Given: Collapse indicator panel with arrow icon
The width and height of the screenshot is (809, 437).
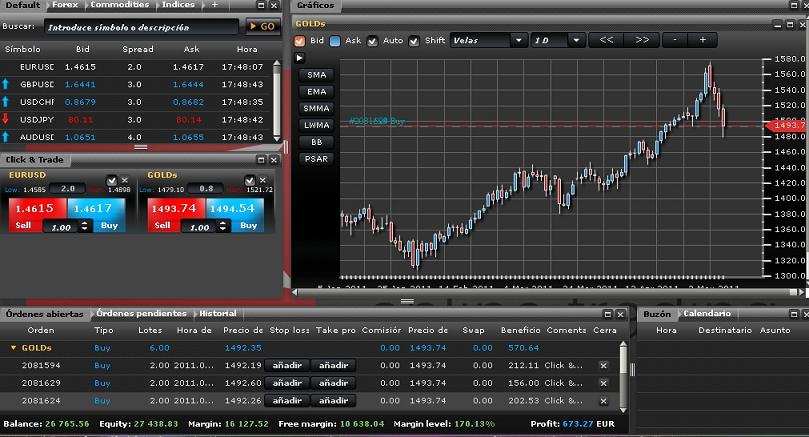Looking at the screenshot, I should [x=300, y=58].
